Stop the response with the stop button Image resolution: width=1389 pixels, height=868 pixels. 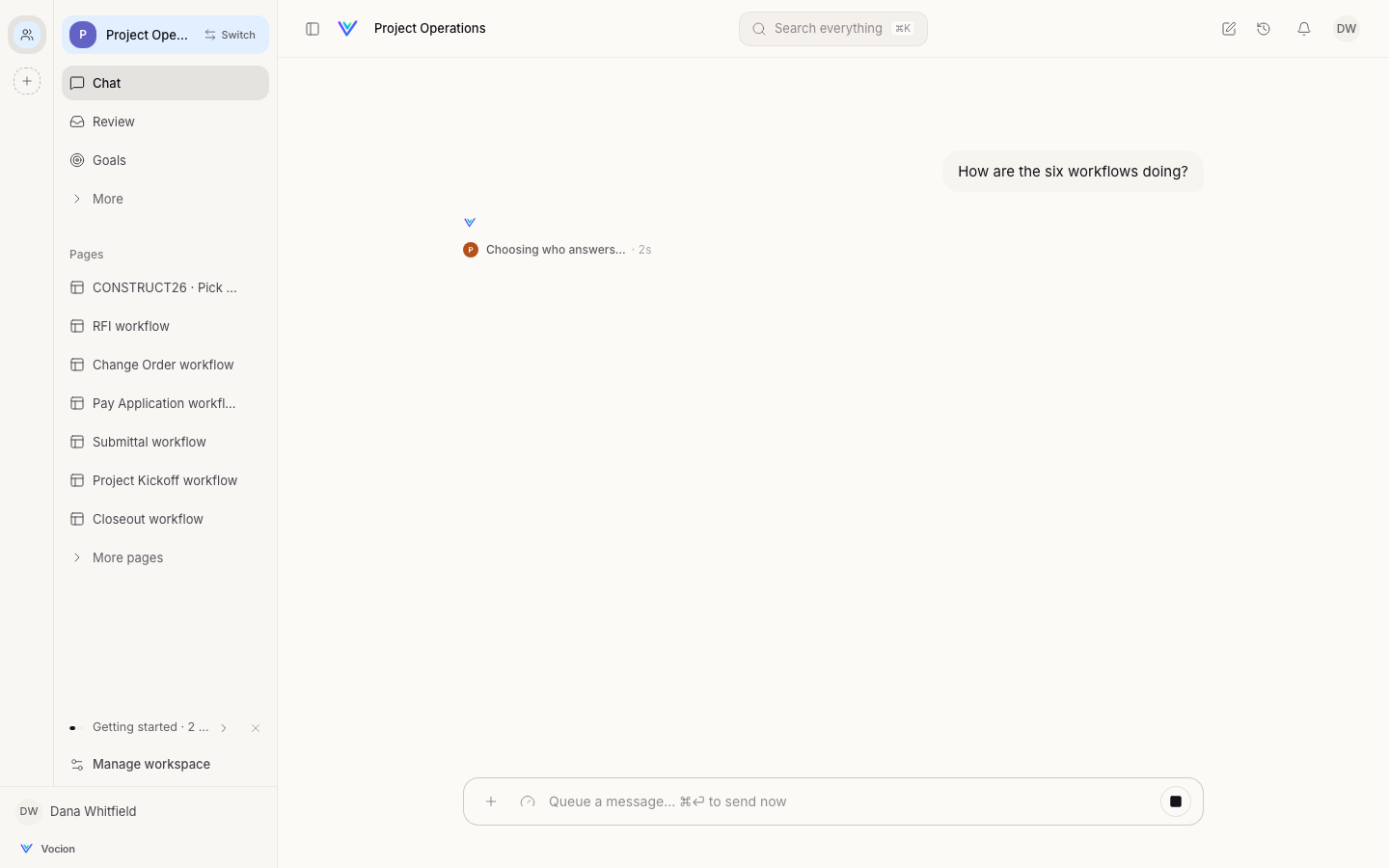click(1176, 801)
